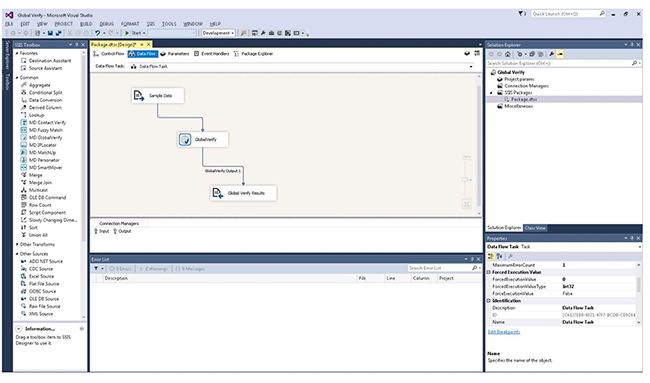This screenshot has height=383, width=650.
Task: Select Connection Managers in Solution Explorer
Action: (x=526, y=86)
